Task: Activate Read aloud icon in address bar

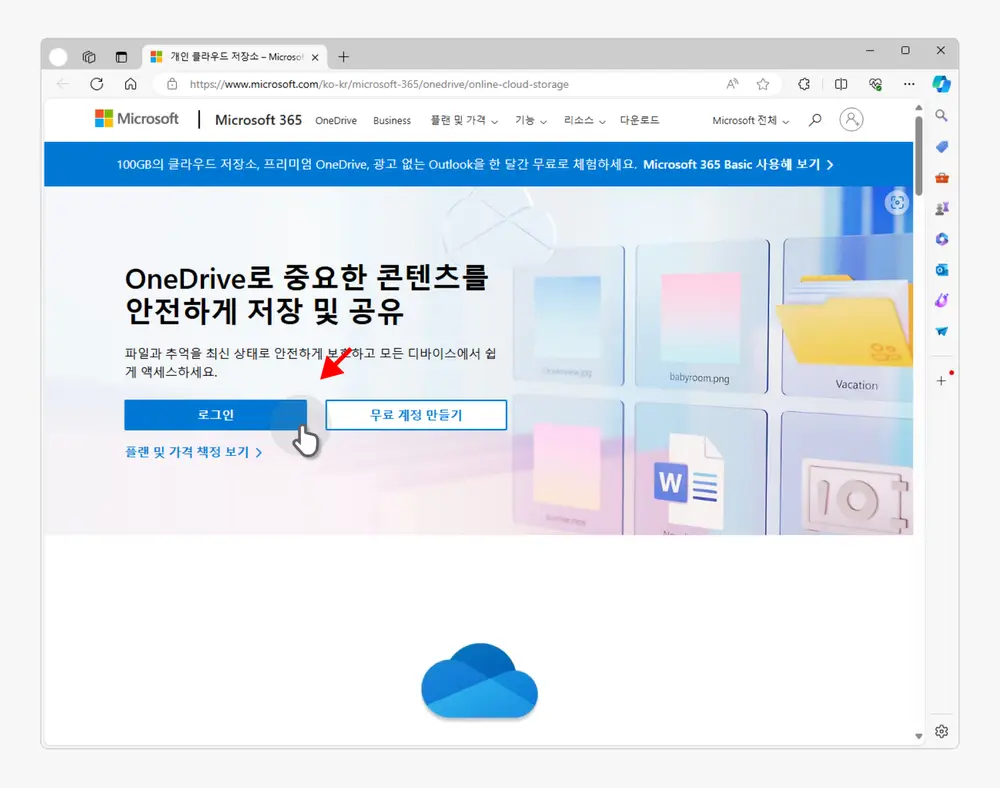Action: click(732, 84)
